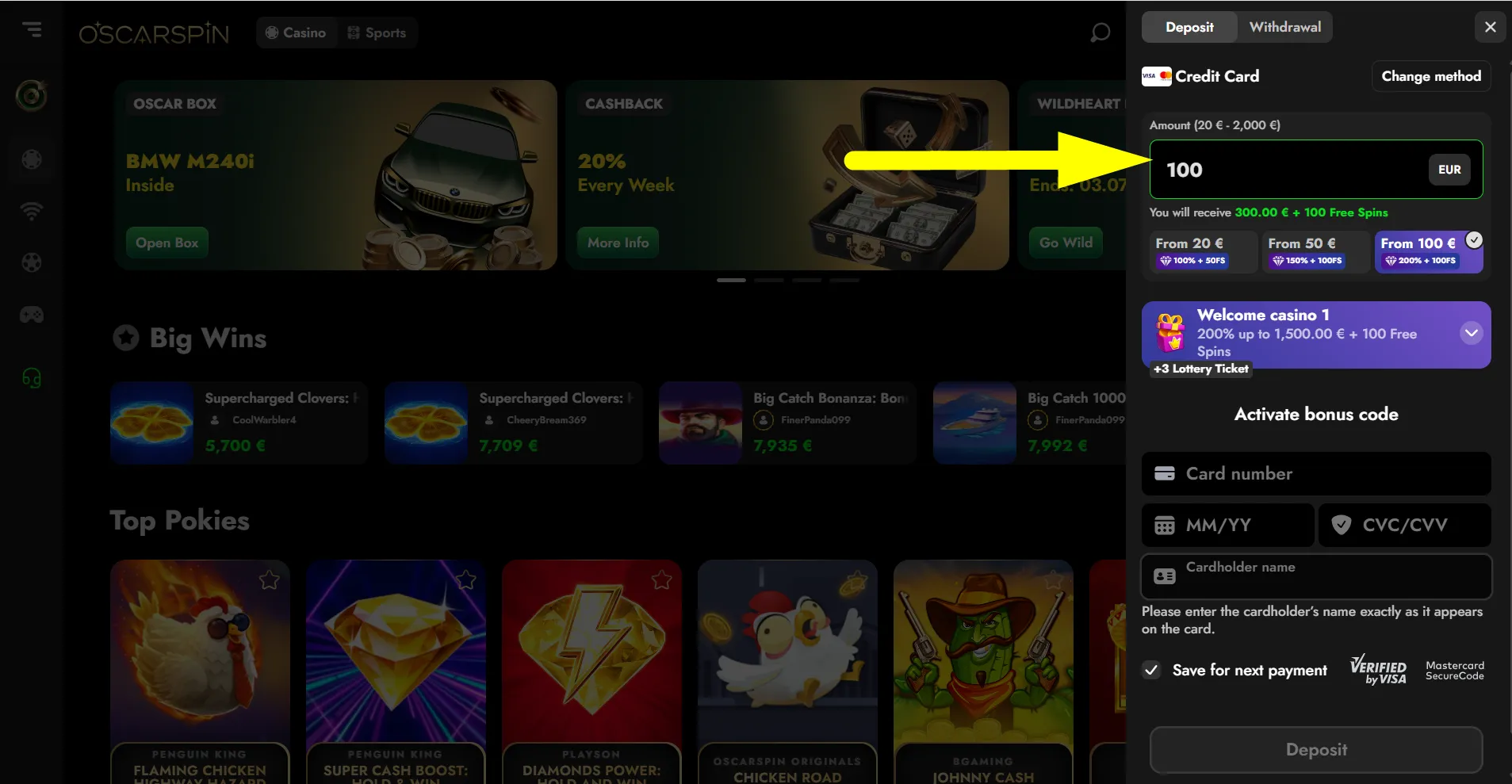Open the live wifi-signal sidebar icon
The height and width of the screenshot is (784, 1512).
click(32, 211)
